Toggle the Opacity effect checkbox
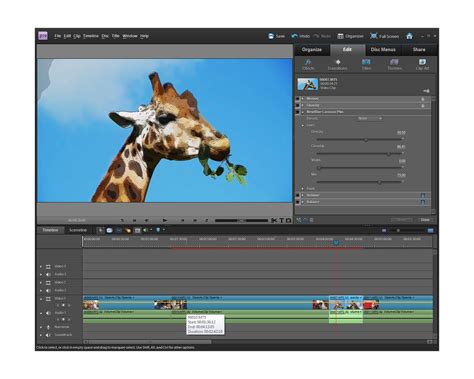 [298, 106]
